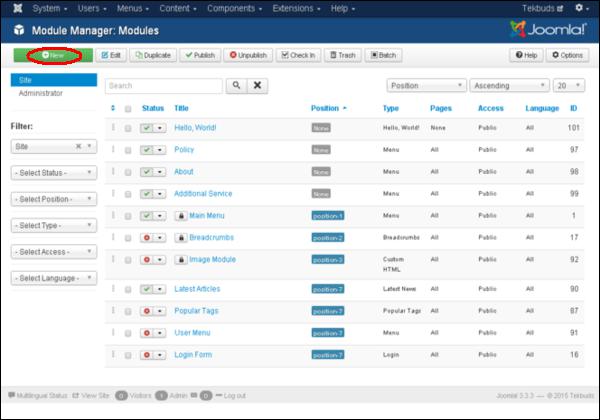The image size is (600, 420).
Task: Open the 20 items-per-page dropdown
Action: [x=569, y=85]
